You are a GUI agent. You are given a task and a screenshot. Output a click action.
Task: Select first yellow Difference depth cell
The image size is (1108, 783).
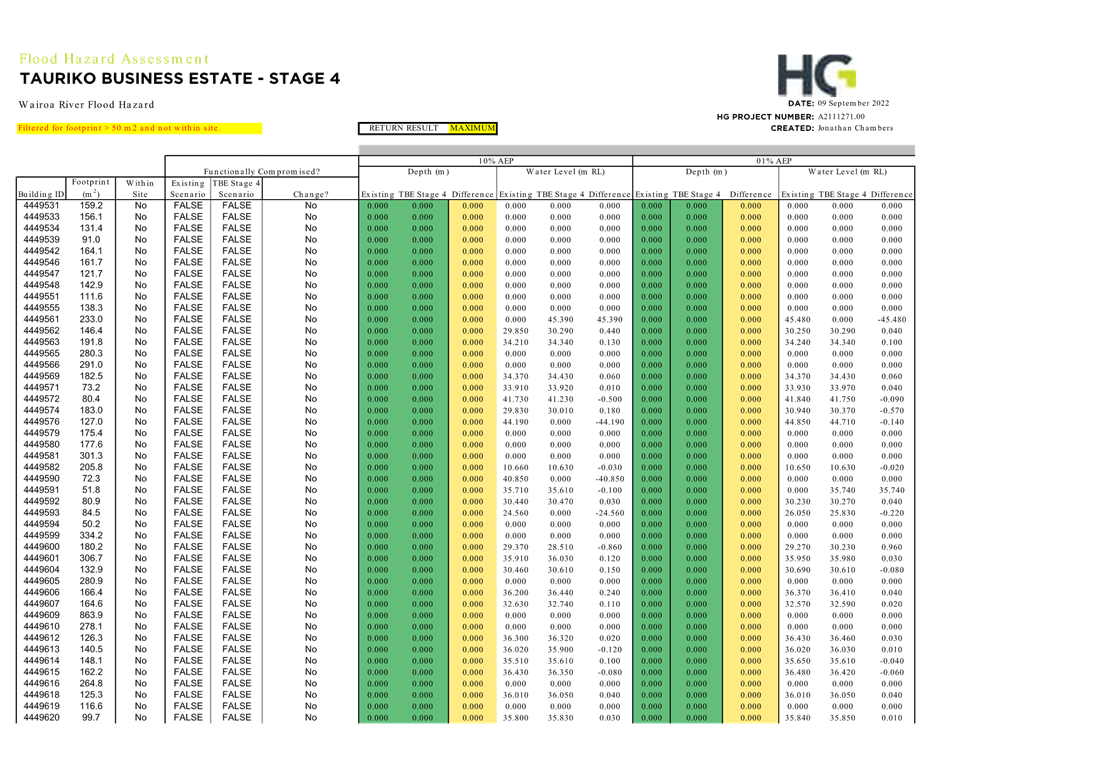point(472,205)
